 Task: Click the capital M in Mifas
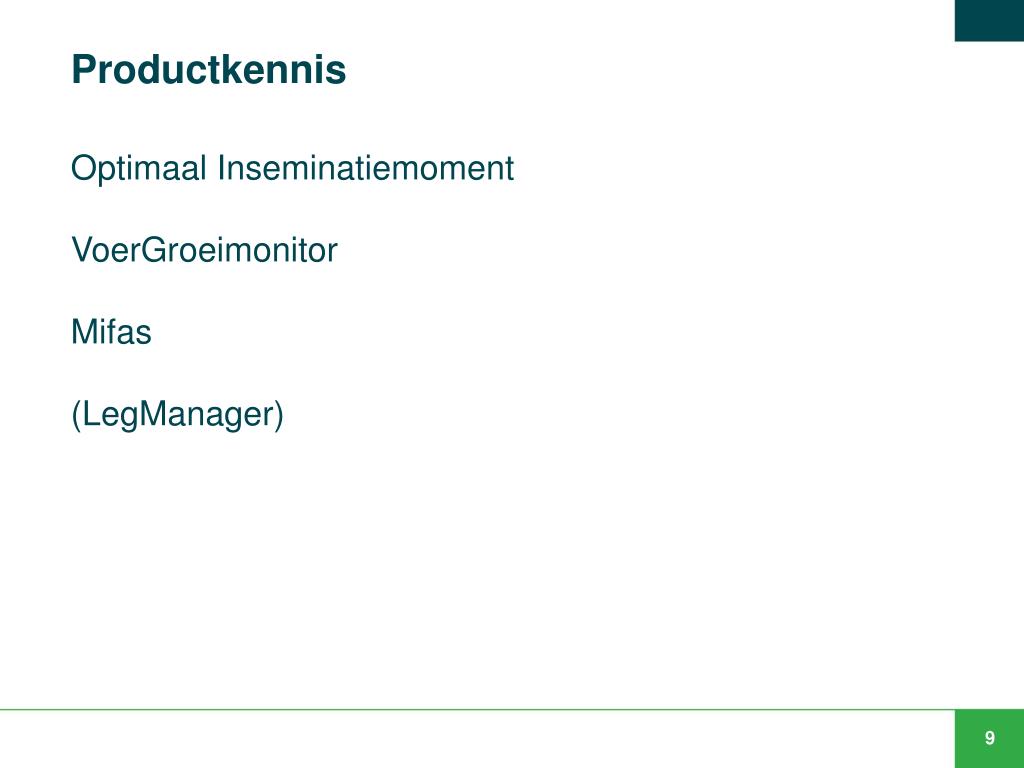(84, 332)
